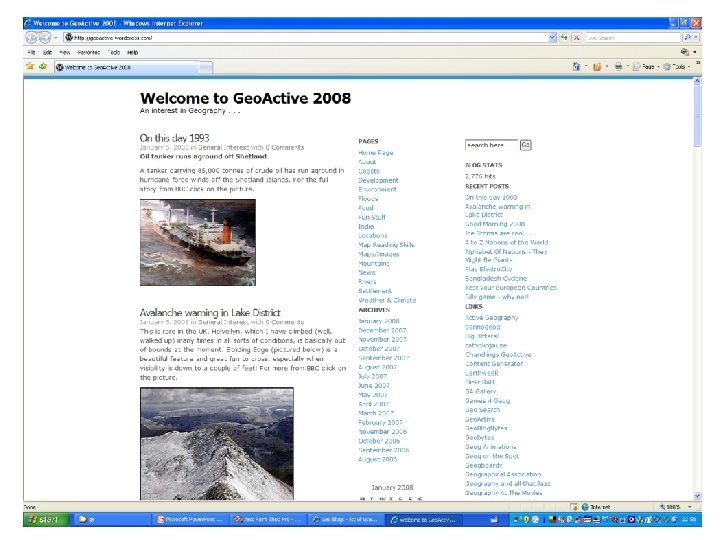
Task: Run search with the magnifier icon
Action: coord(687,38)
